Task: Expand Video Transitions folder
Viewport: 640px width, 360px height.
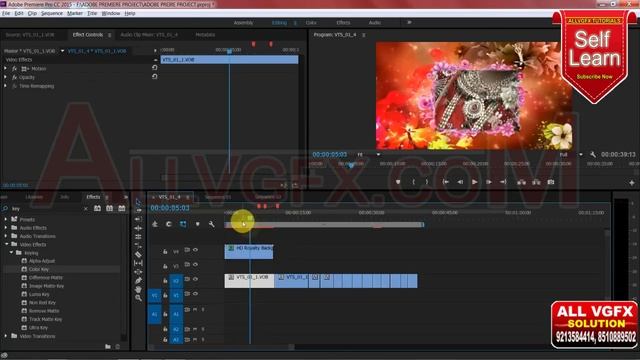Action: 6,336
